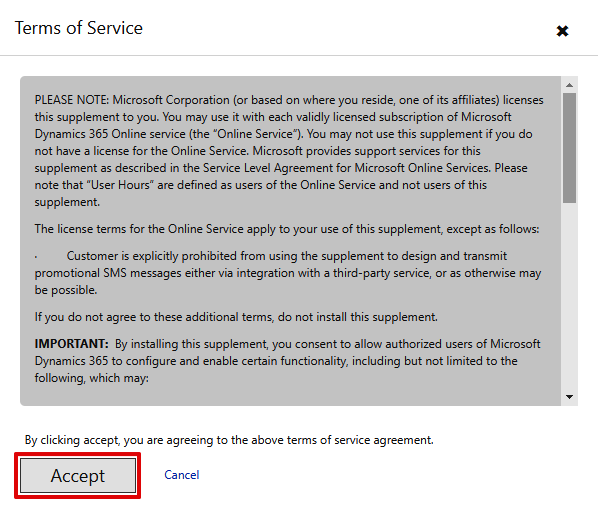
Task: Click the 'User Hours' definition line
Action: [260, 185]
